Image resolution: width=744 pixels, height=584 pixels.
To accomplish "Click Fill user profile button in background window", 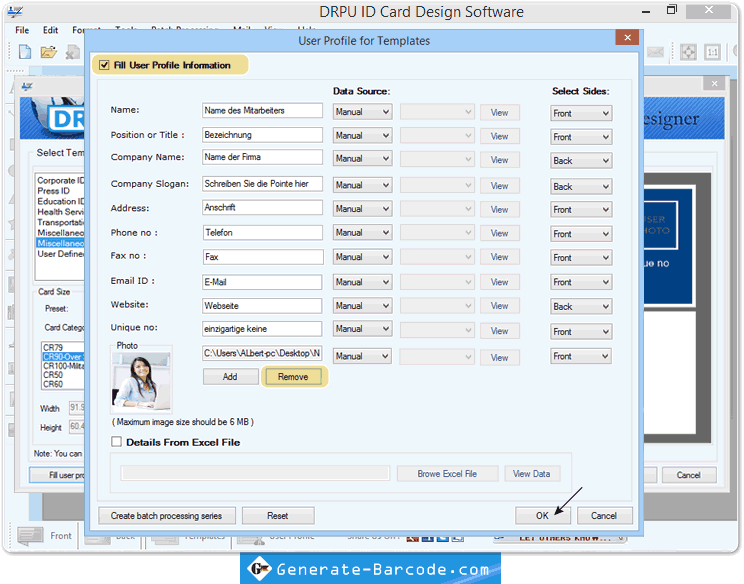I will coord(57,475).
